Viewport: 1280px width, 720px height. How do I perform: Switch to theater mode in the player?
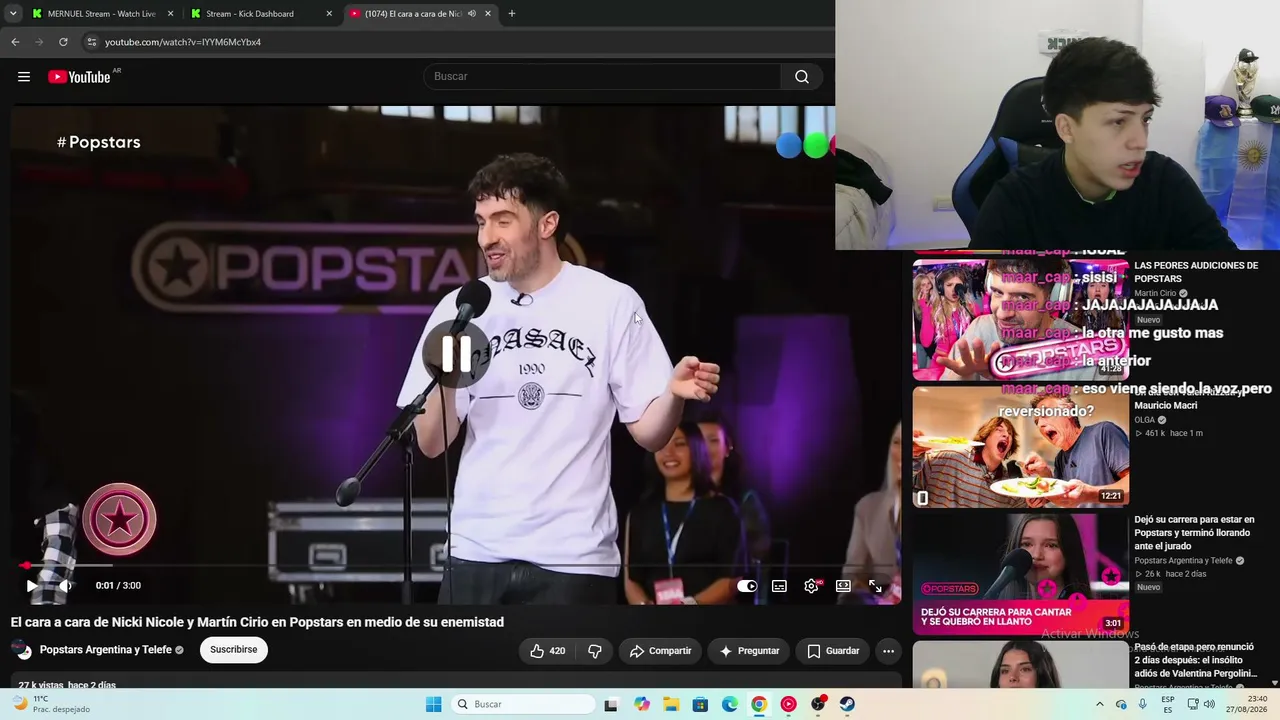tap(843, 586)
